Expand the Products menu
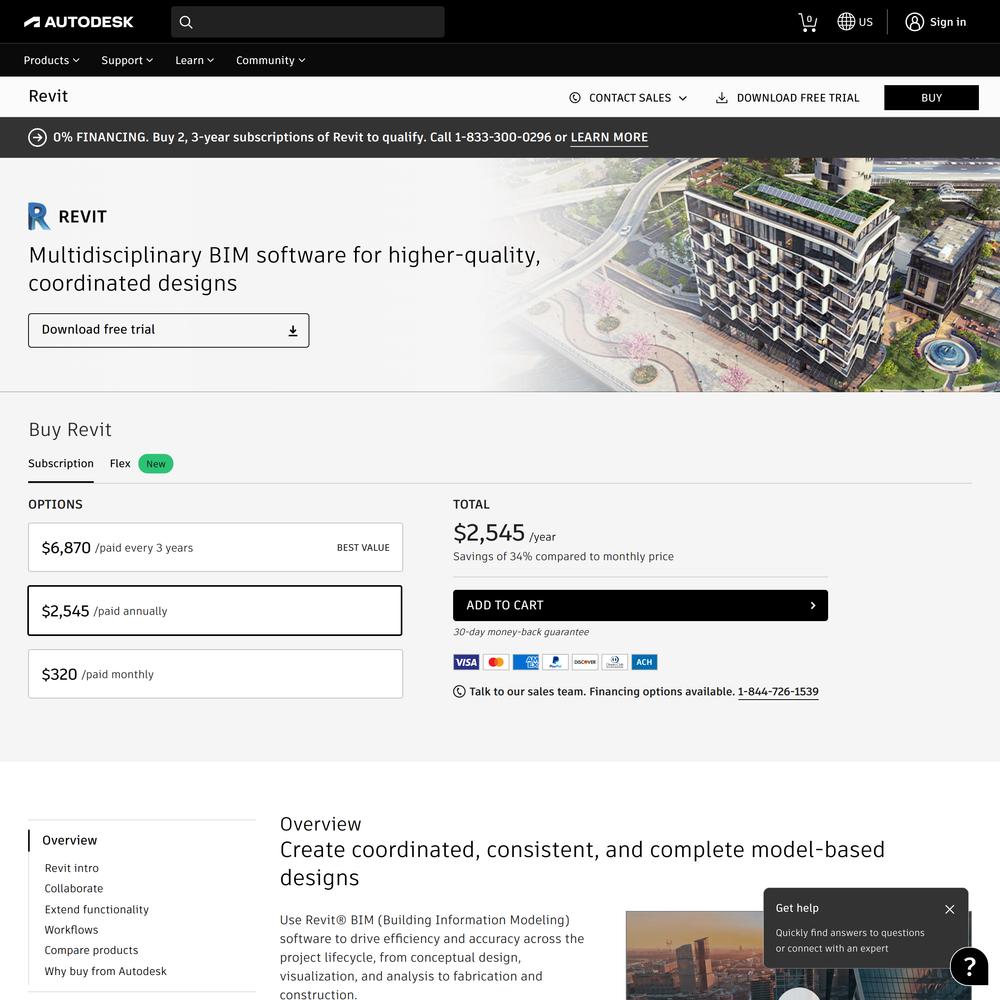The width and height of the screenshot is (1000, 1000). click(x=52, y=61)
